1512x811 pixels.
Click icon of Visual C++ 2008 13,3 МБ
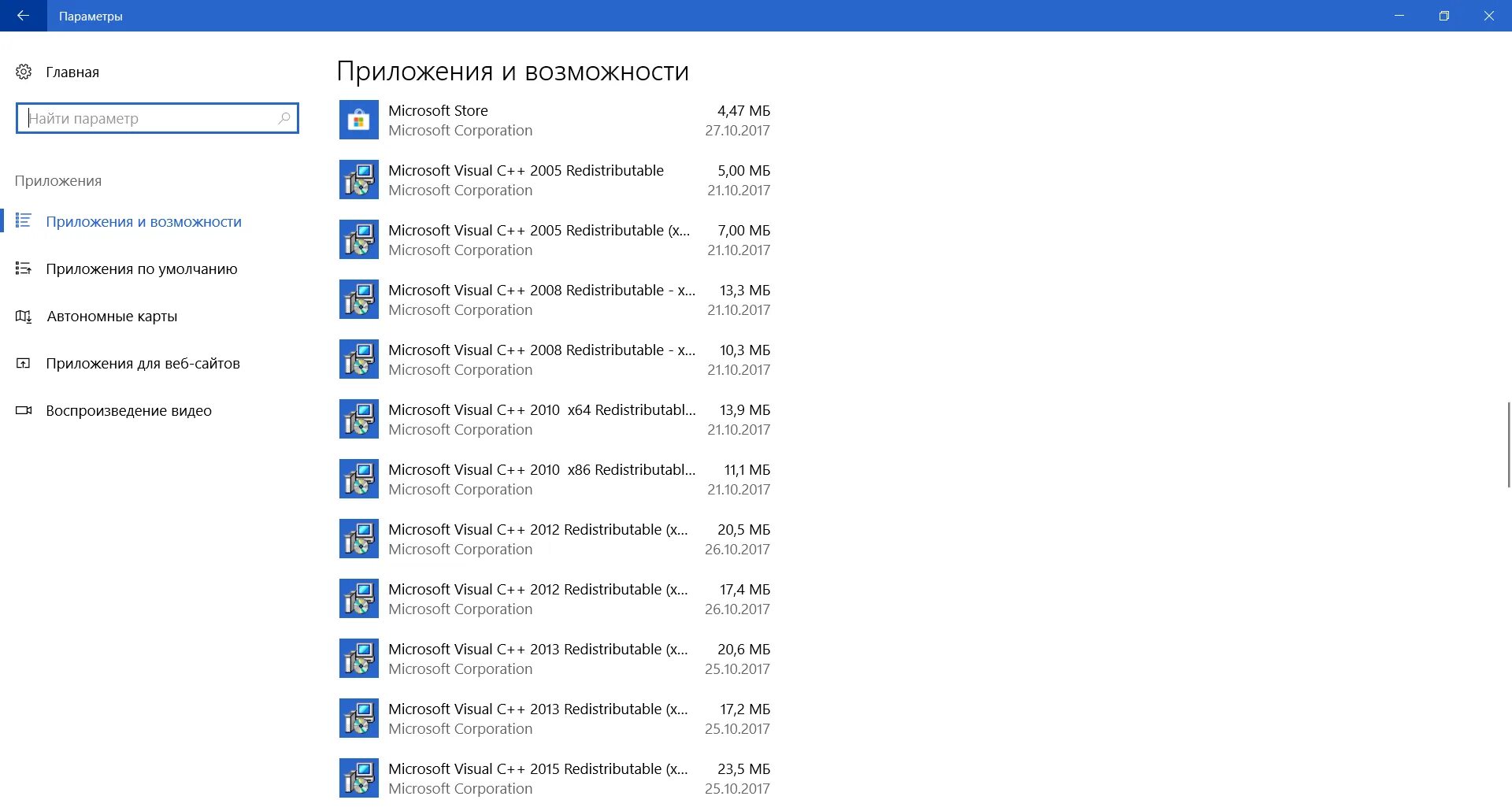point(359,299)
